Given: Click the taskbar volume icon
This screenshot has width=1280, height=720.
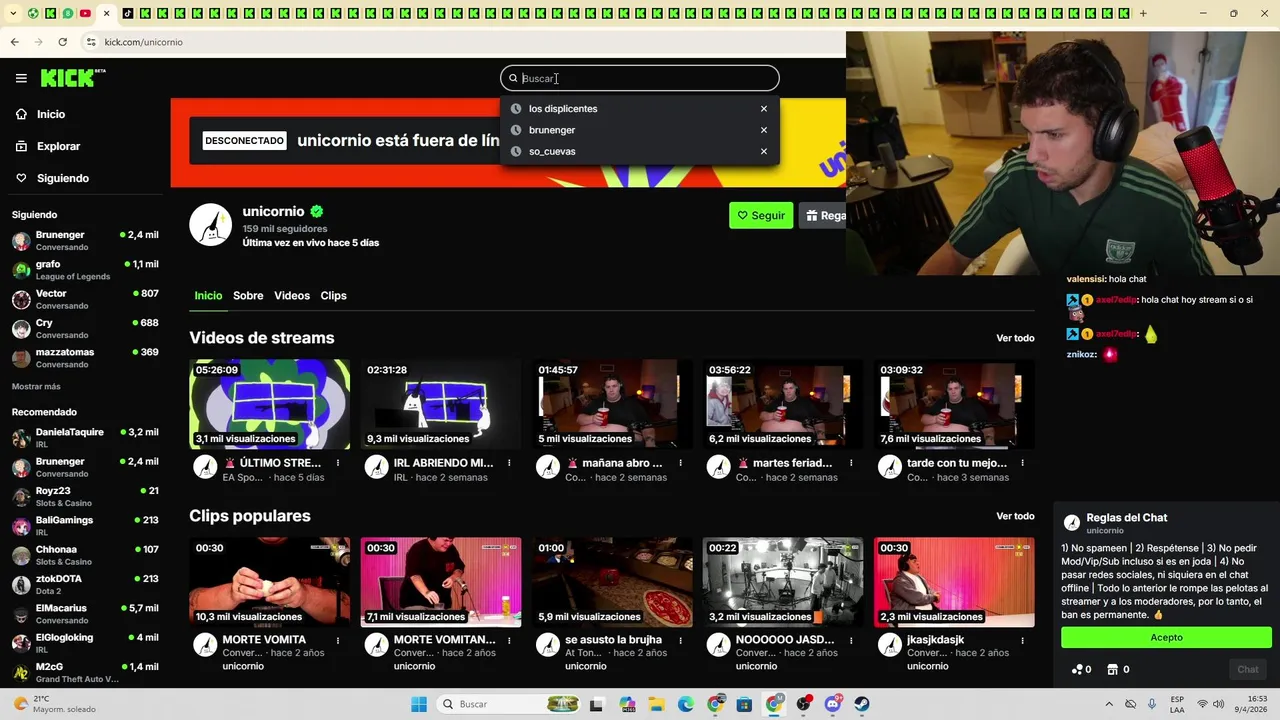Looking at the screenshot, I should tap(1219, 704).
